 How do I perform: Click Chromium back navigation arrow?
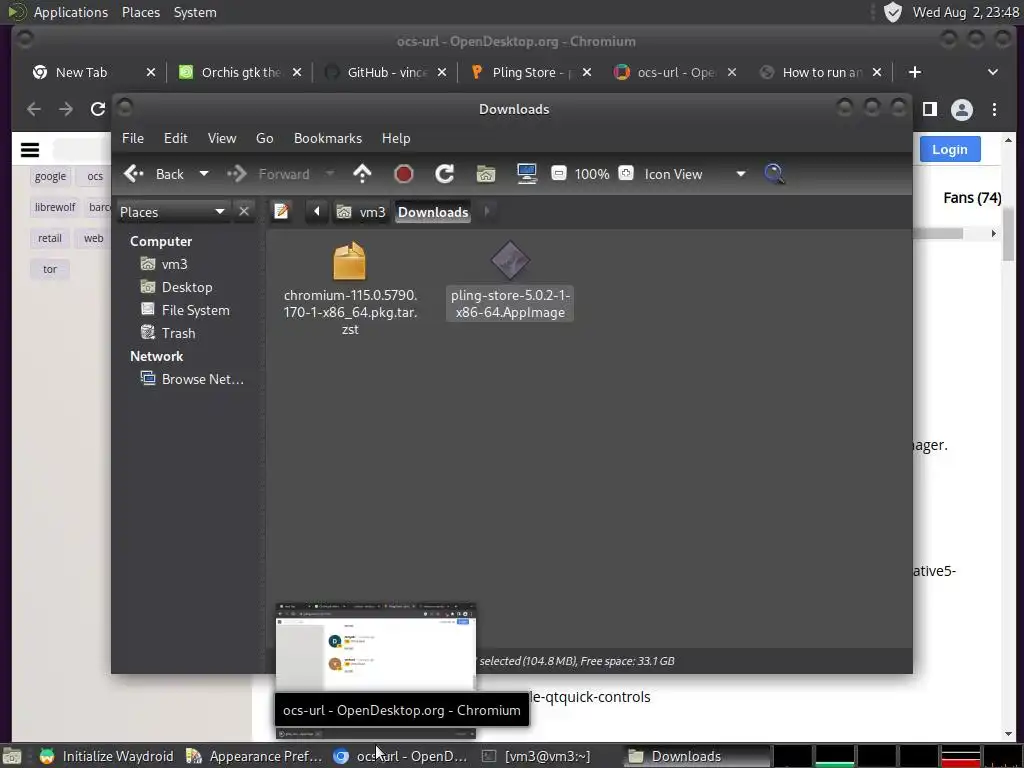34,109
